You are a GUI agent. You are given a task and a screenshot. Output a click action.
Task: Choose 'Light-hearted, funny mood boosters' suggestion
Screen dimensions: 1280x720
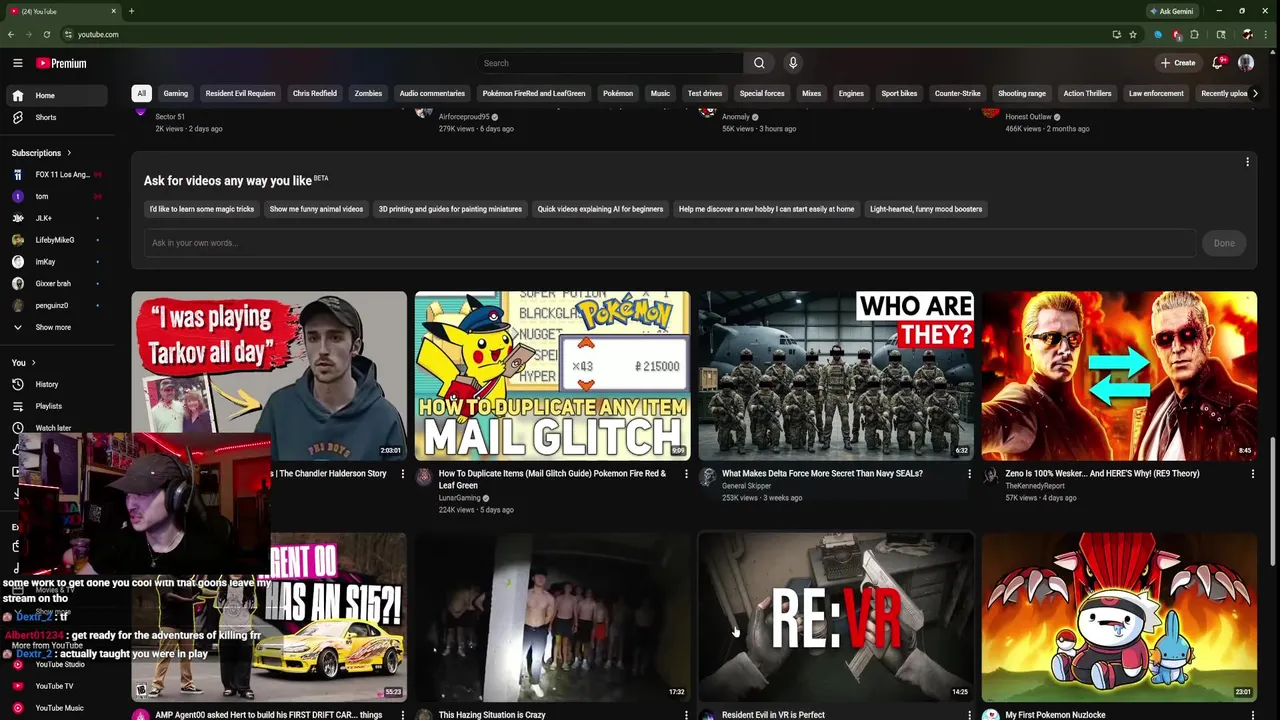tap(926, 209)
